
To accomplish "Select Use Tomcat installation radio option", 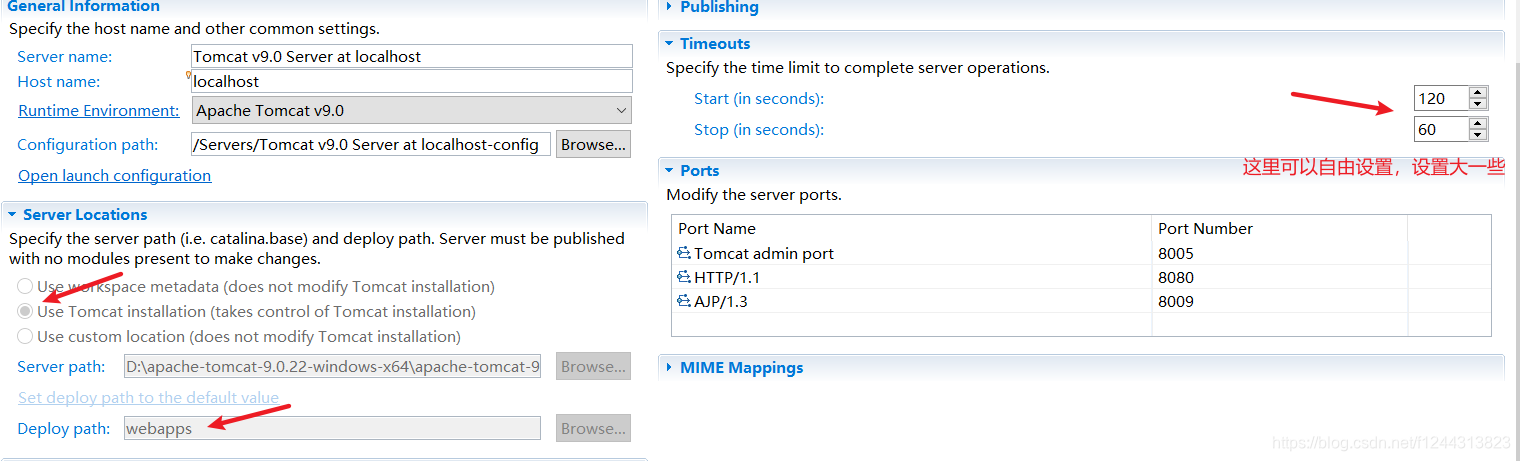I will [25, 312].
